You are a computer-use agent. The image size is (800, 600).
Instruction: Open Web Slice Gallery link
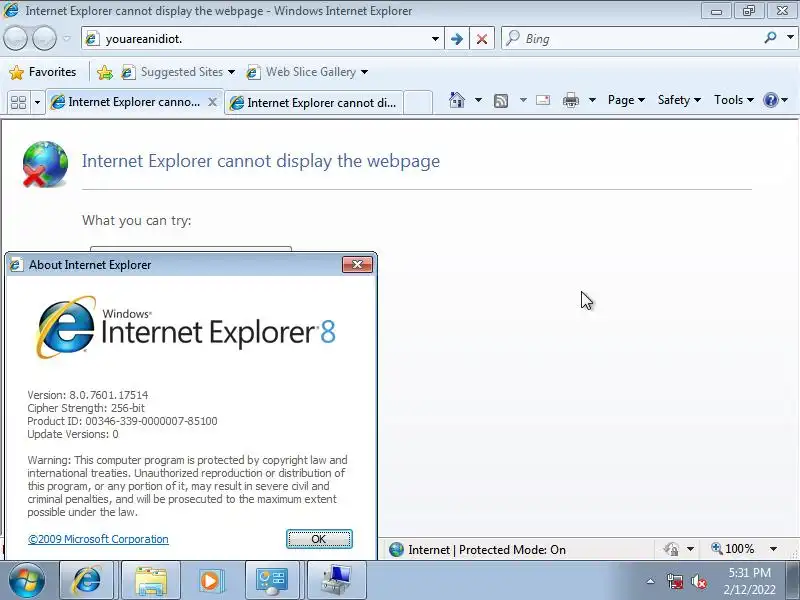coord(307,72)
